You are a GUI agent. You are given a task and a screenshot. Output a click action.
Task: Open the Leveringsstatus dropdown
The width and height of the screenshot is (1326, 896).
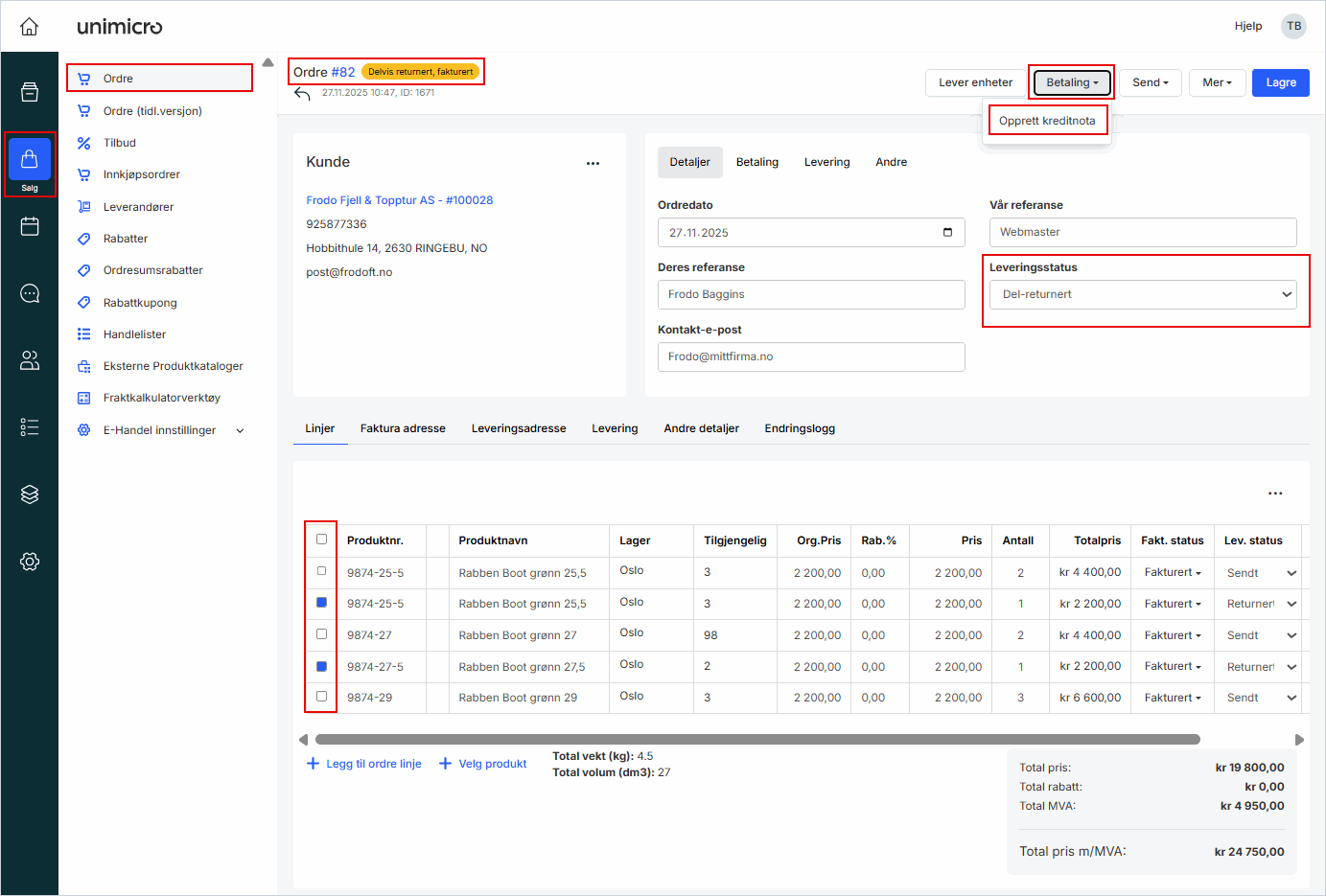tap(1142, 294)
